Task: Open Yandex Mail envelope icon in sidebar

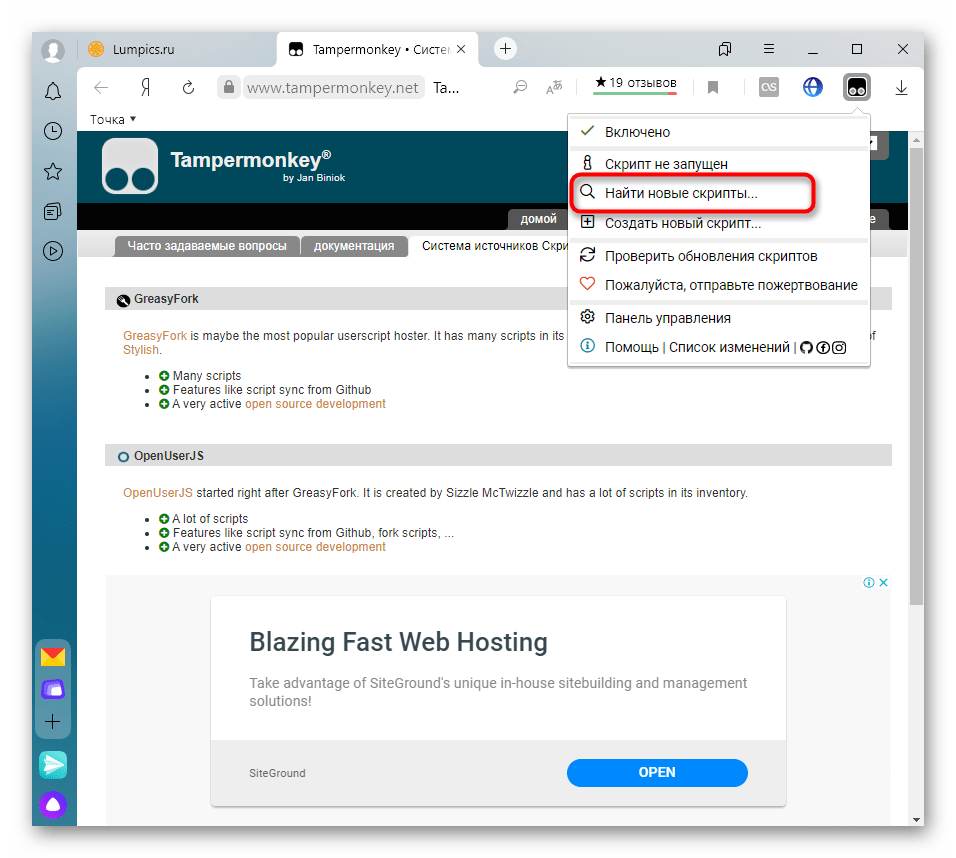Action: point(53,657)
